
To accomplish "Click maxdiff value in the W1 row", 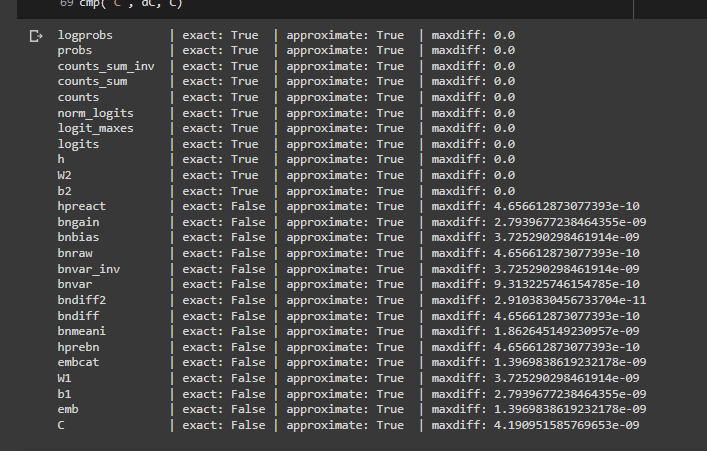I will [x=566, y=378].
